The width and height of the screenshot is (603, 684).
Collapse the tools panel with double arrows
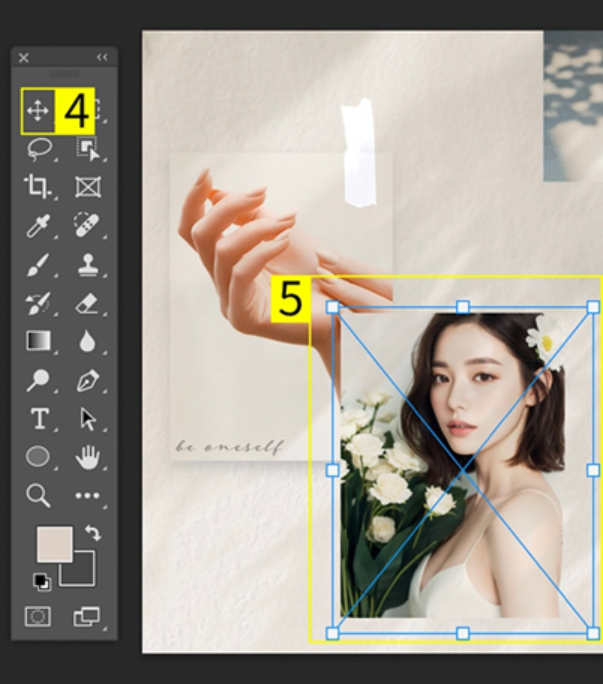(x=102, y=57)
